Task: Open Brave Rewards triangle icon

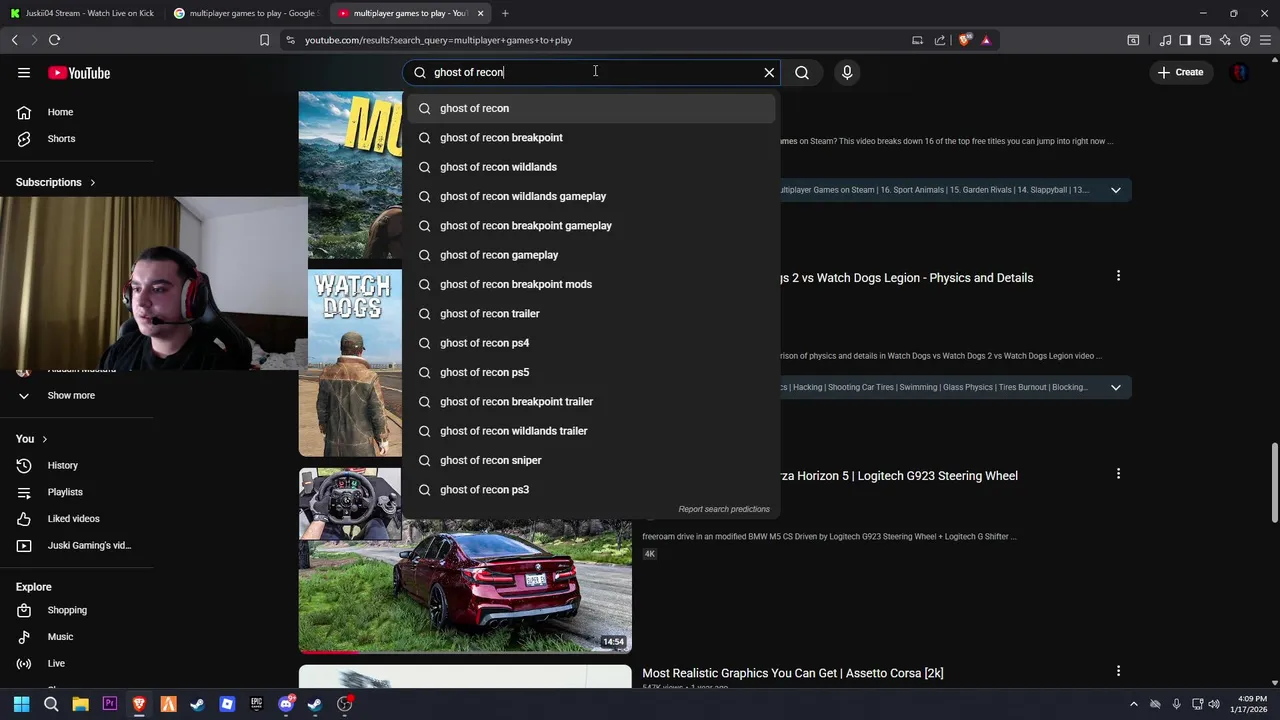Action: coord(986,40)
